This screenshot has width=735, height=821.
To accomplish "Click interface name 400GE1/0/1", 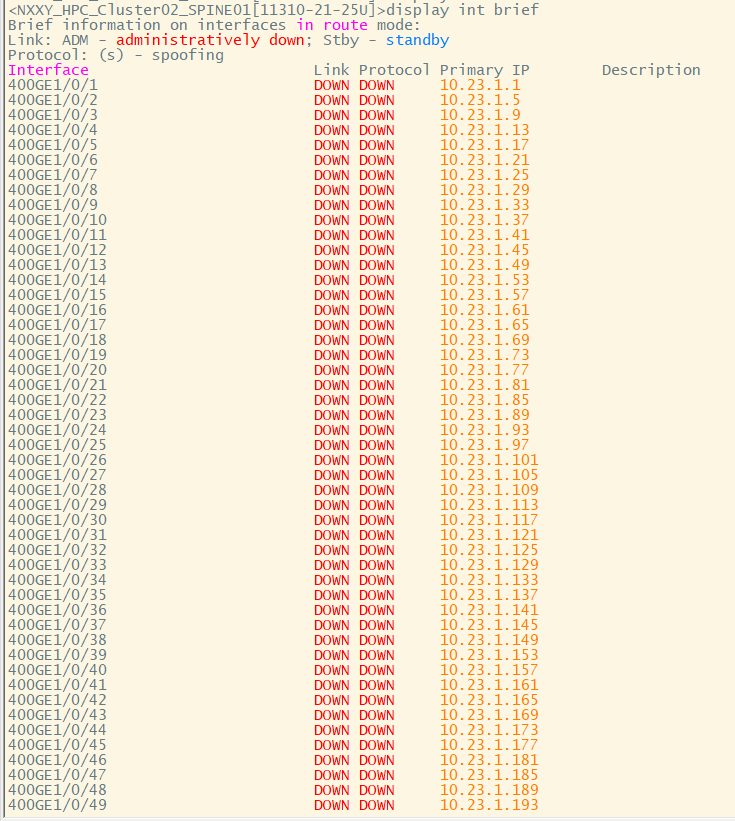I will tap(52, 85).
